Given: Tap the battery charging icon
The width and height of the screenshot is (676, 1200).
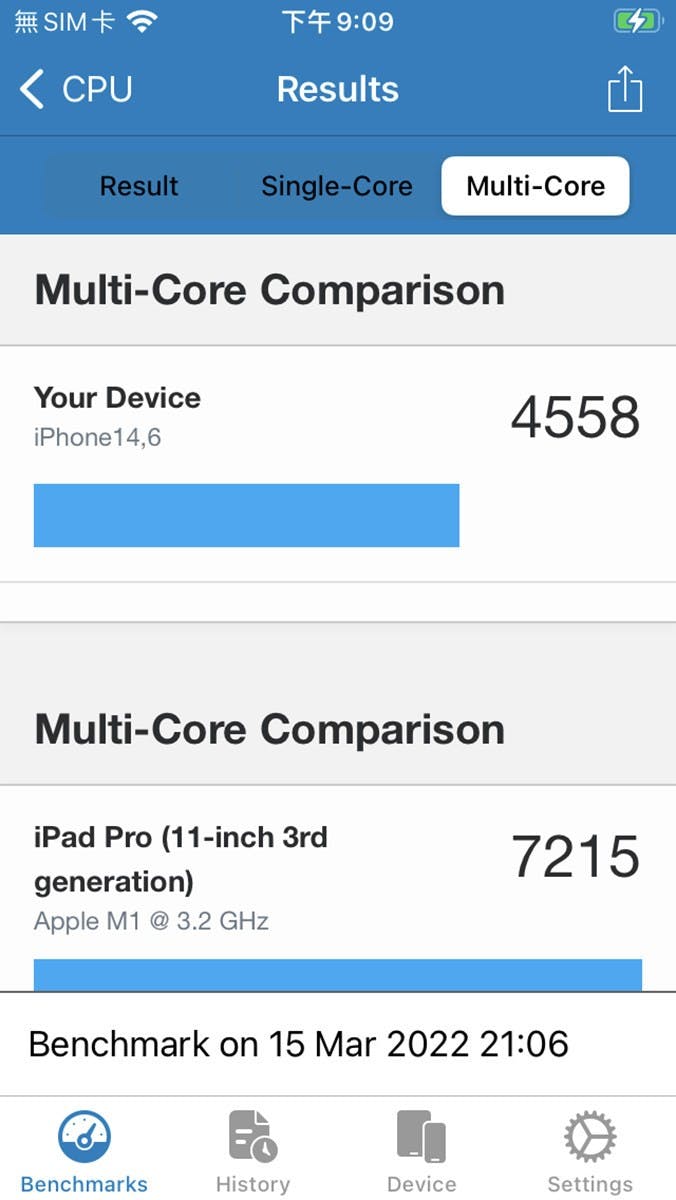Looking at the screenshot, I should click(636, 21).
